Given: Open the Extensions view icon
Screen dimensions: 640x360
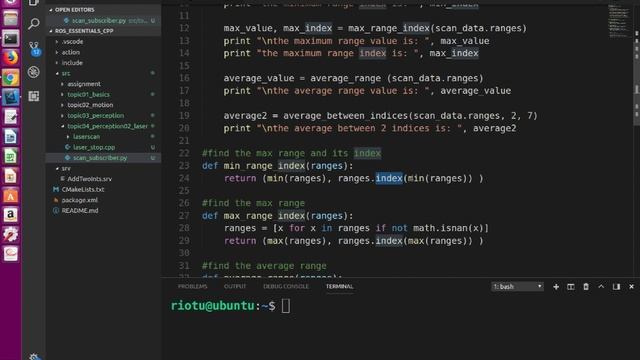Looking at the screenshot, I should click(x=34, y=96).
